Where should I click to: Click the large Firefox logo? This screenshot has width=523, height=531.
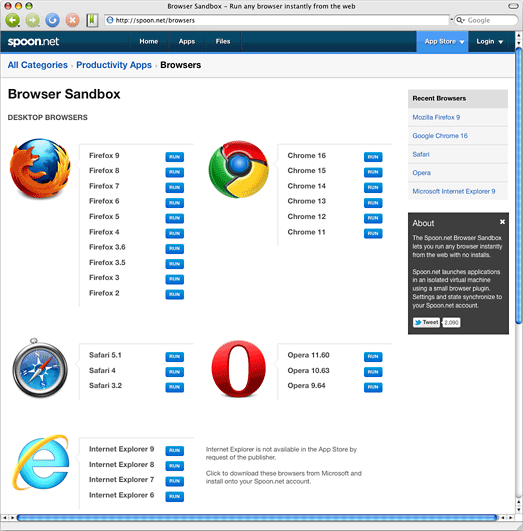pos(40,168)
